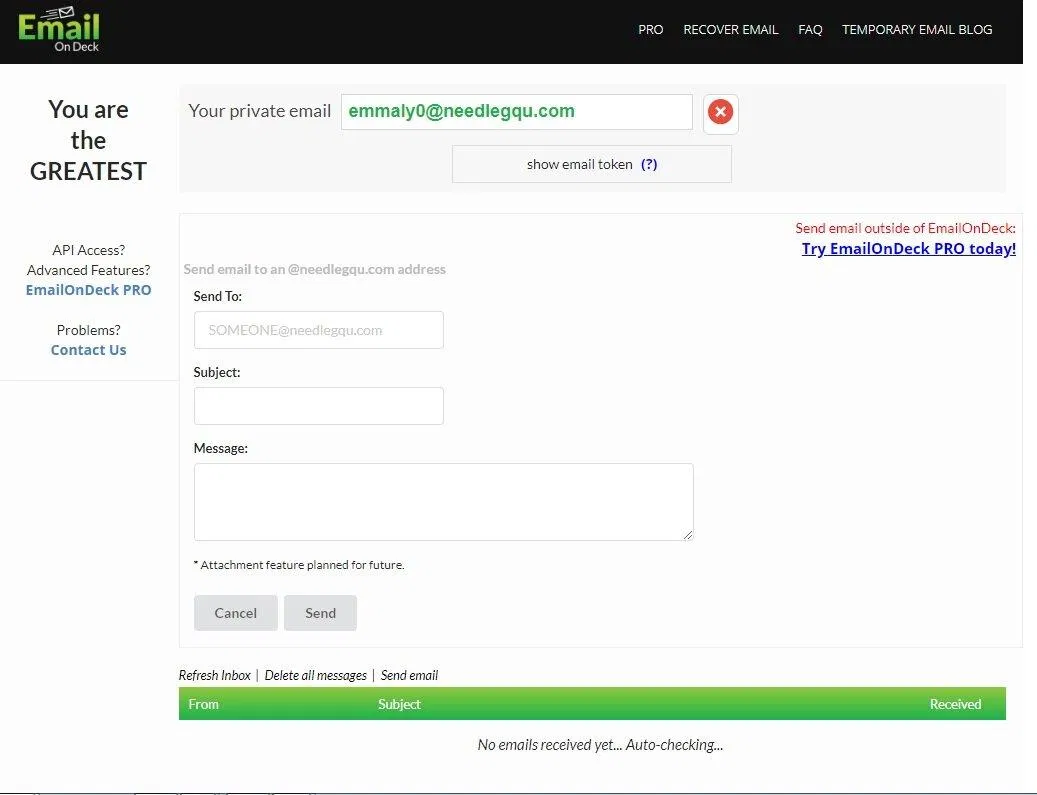Click the Contact Us link
Image resolution: width=1037 pixels, height=795 pixels.
(x=88, y=349)
